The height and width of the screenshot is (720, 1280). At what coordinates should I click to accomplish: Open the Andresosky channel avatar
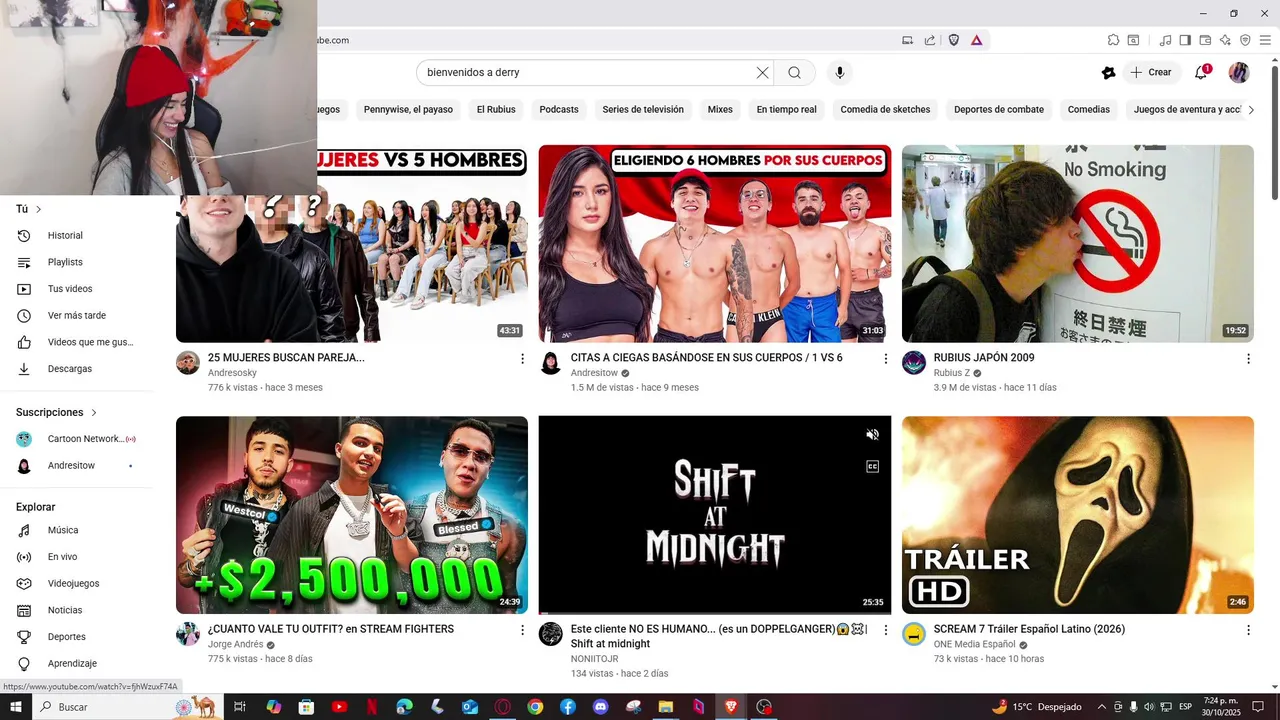(188, 362)
